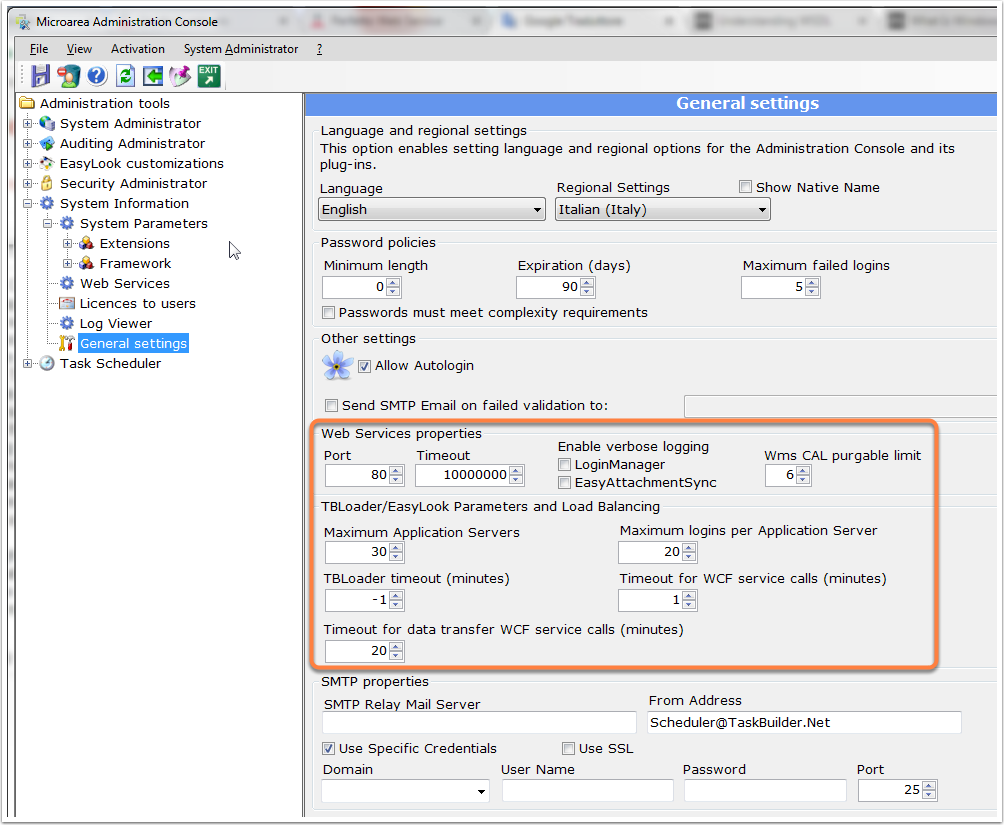Click the SMTP User Name field
Screen dimensions: 1004x825
tap(588, 791)
